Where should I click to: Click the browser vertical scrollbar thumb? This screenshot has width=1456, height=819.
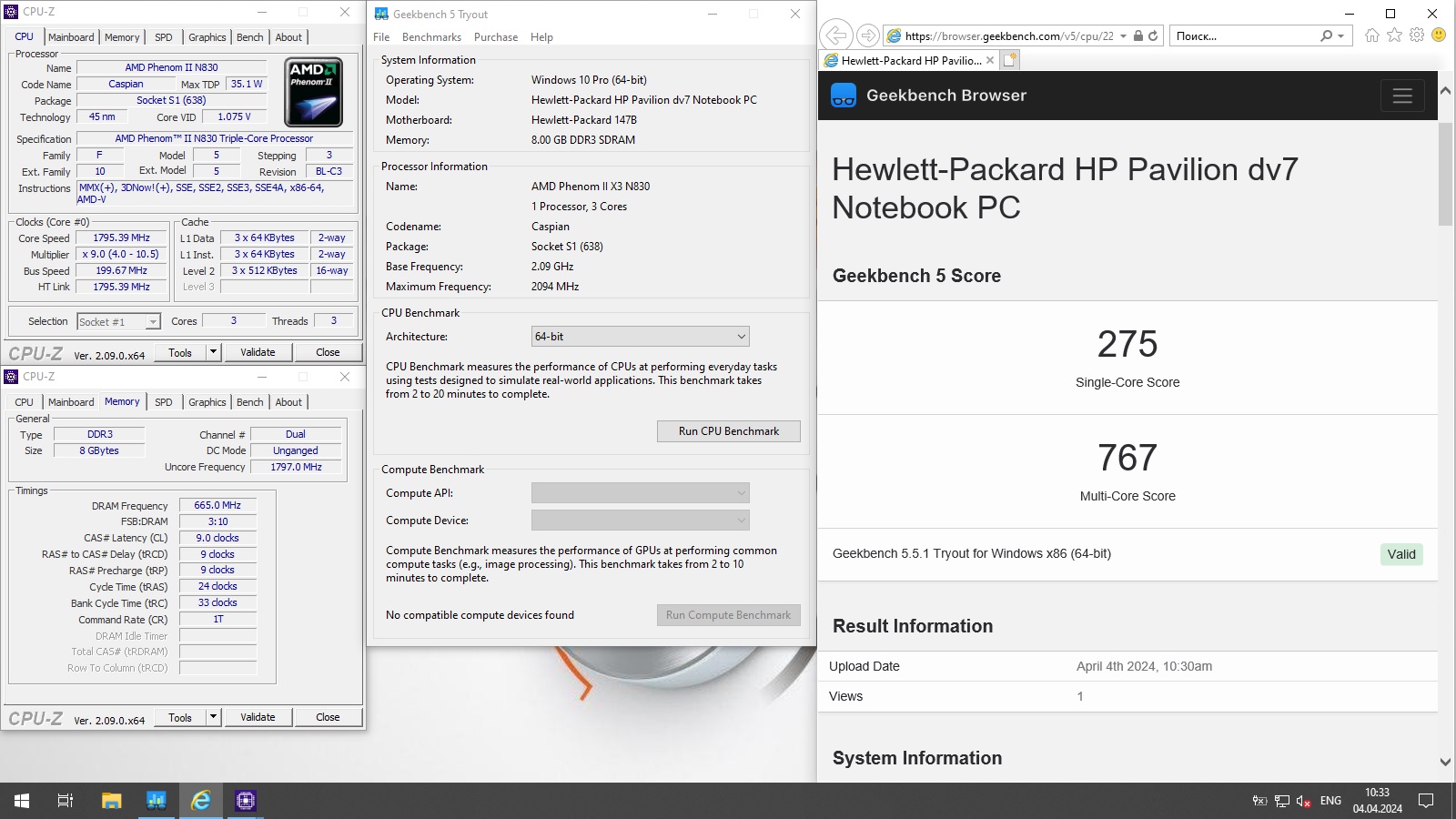pos(1445,173)
